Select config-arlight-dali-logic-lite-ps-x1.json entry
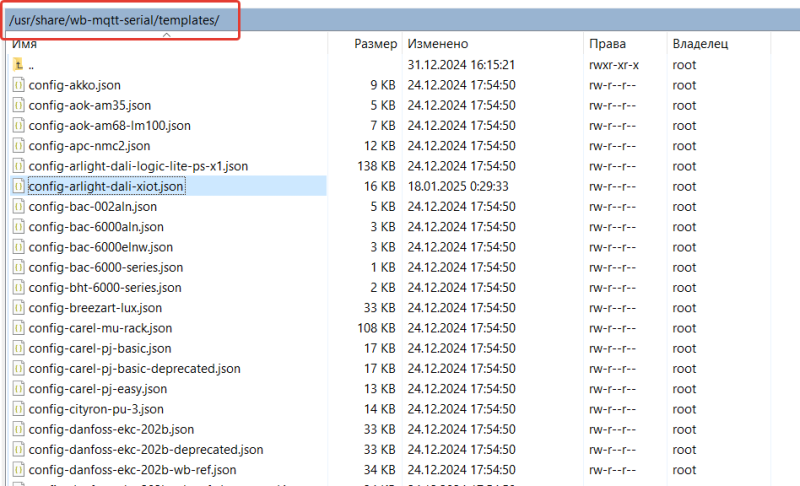 (x=138, y=166)
